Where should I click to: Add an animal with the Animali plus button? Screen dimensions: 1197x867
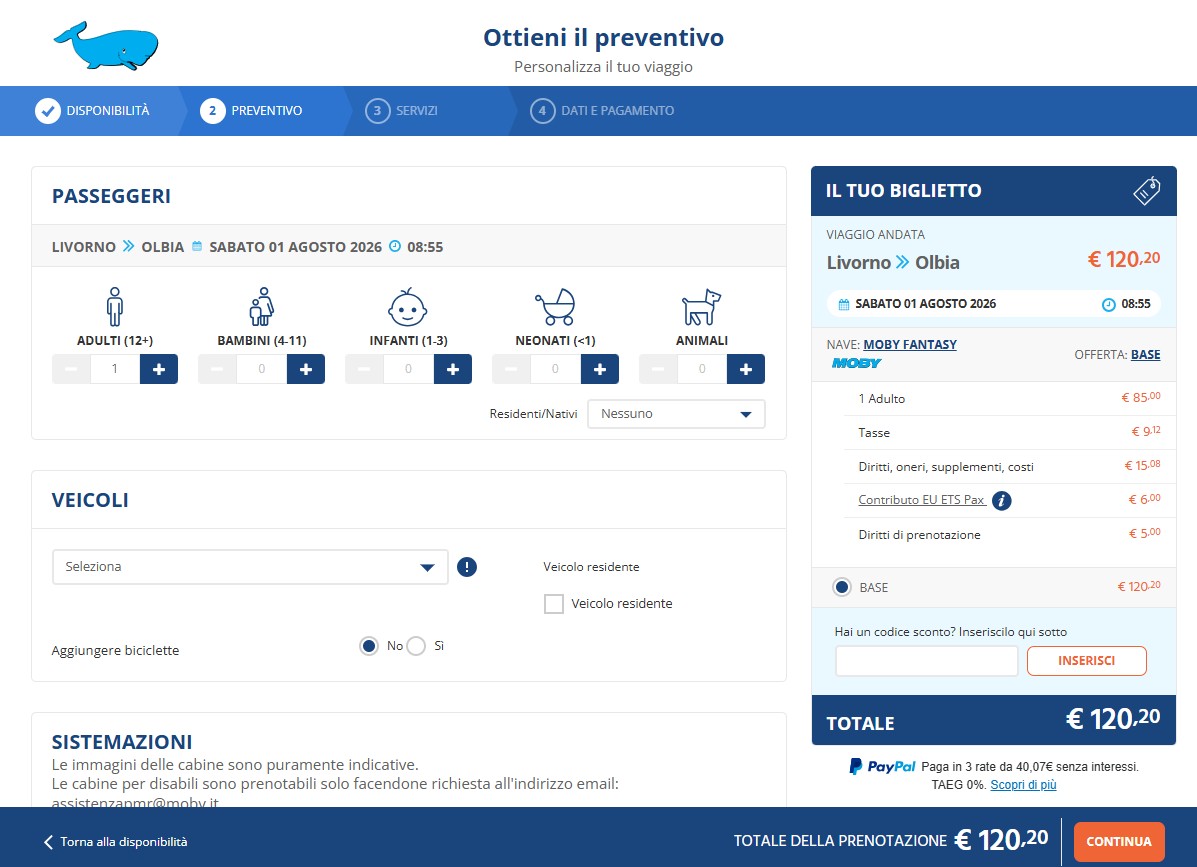746,369
